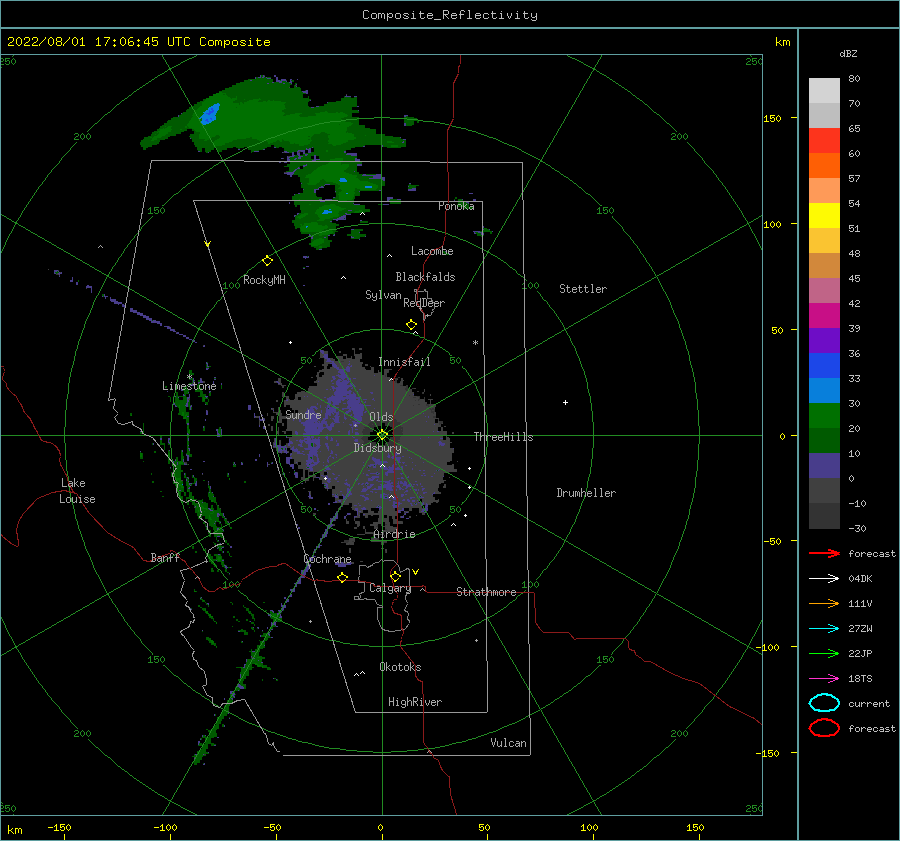Click the Okotoks label
The height and width of the screenshot is (841, 900).
tap(400, 667)
